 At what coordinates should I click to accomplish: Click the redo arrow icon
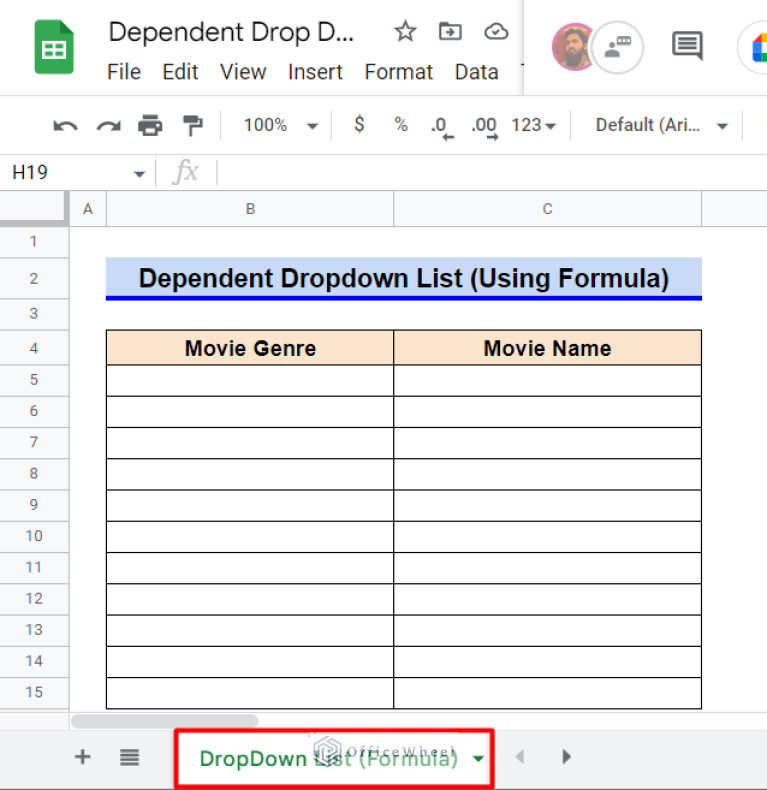108,125
